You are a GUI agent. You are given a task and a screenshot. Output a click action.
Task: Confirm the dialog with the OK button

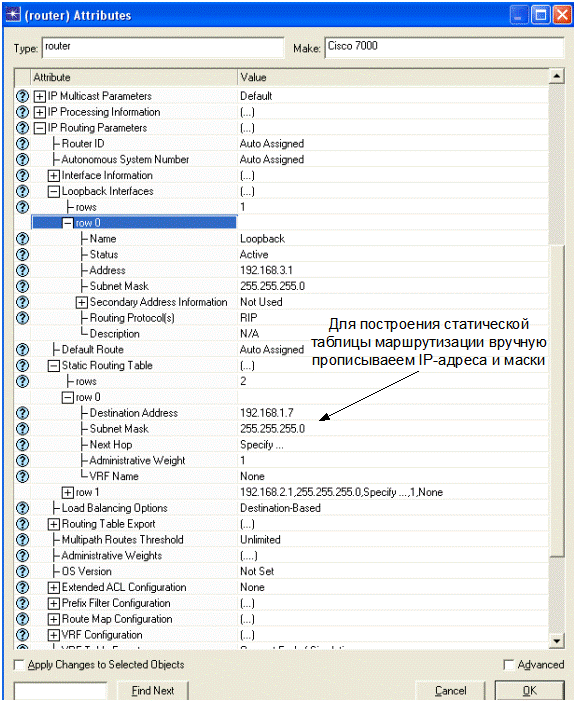coord(529,691)
